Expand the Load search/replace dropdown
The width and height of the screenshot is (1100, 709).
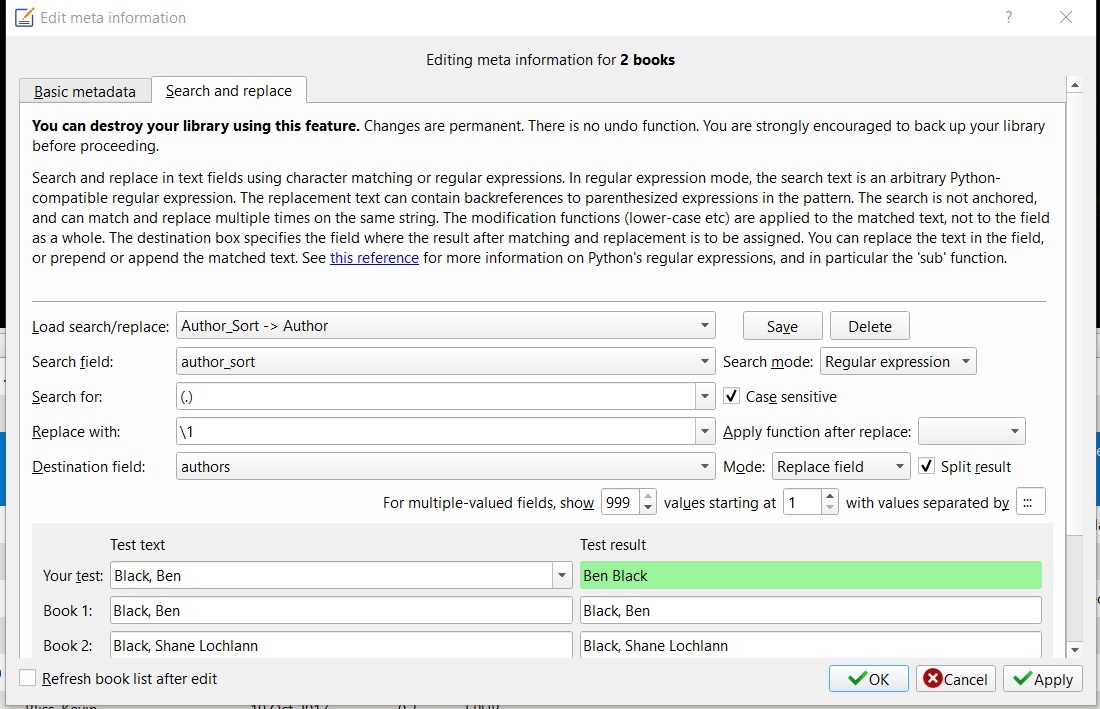pos(705,326)
